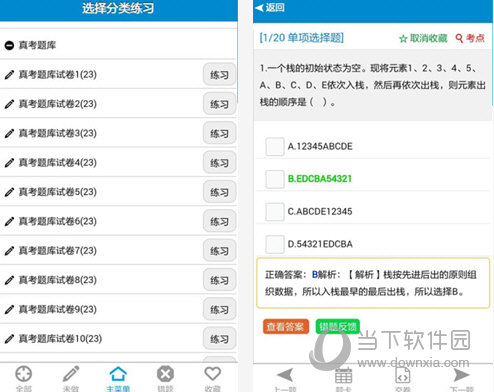Select answer checkbox D.54321EDCBA

[x=275, y=244]
